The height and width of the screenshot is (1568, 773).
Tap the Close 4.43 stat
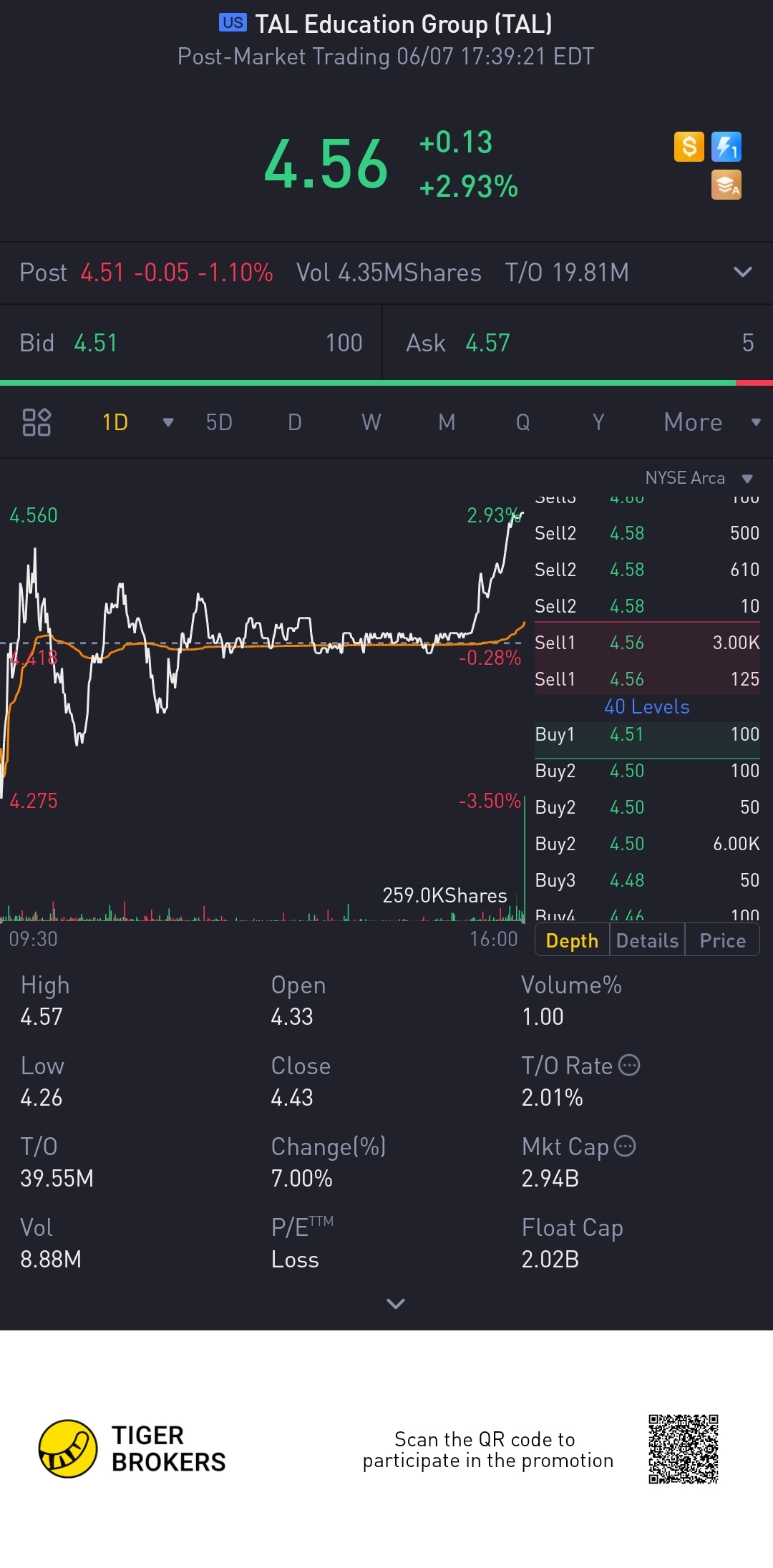click(x=301, y=1081)
